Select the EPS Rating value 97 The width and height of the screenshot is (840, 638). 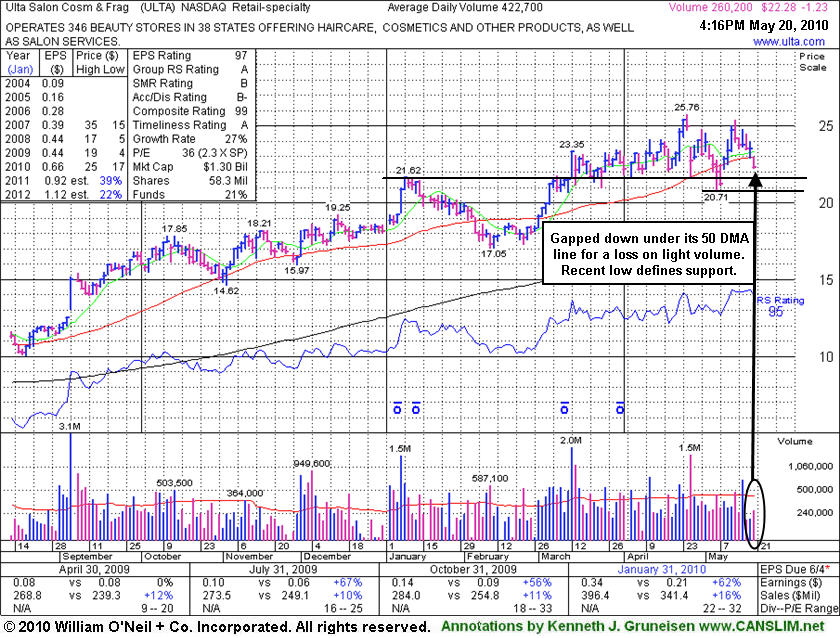(241, 55)
